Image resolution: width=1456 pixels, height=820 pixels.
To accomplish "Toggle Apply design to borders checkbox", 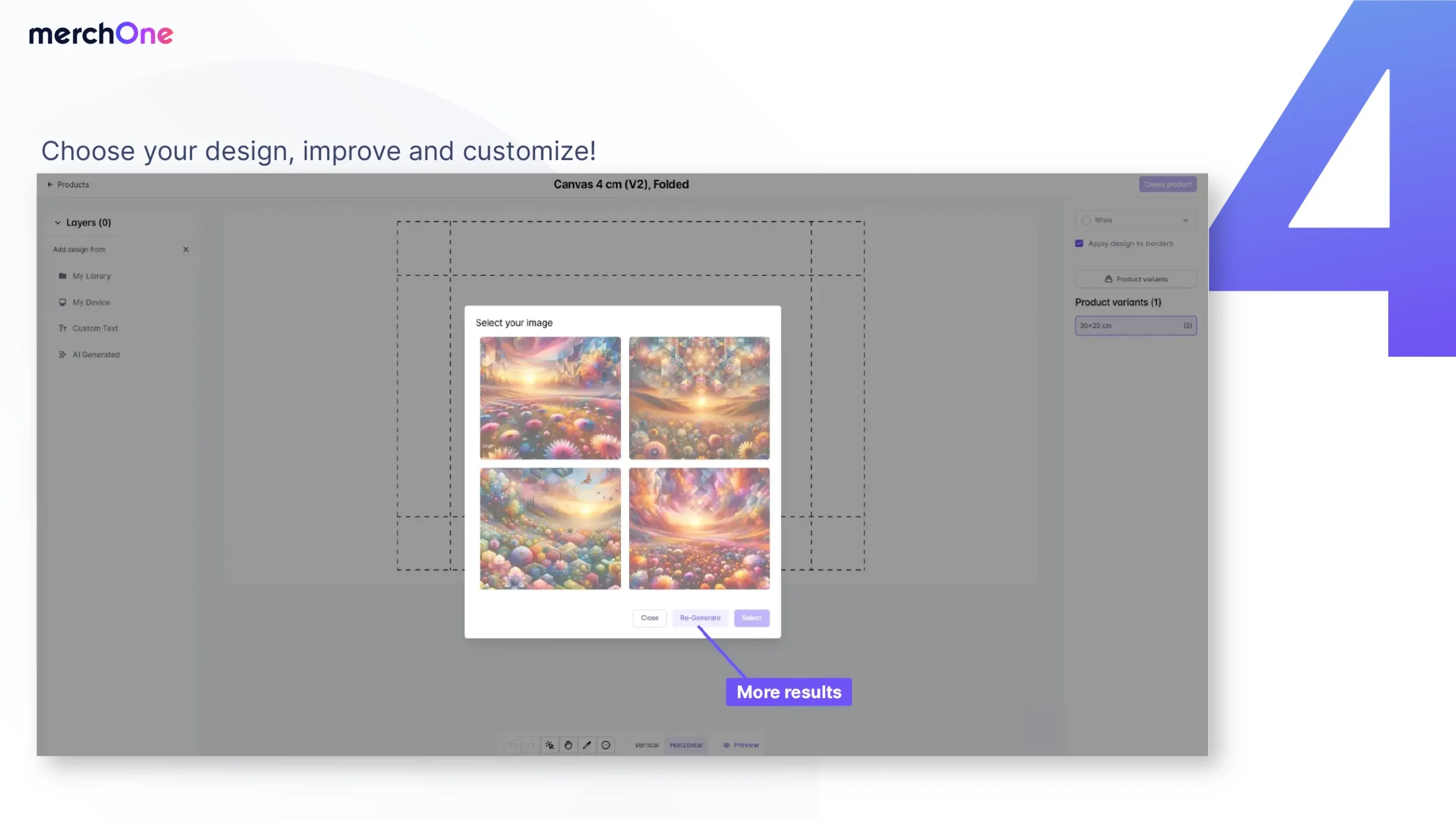I will 1079,244.
